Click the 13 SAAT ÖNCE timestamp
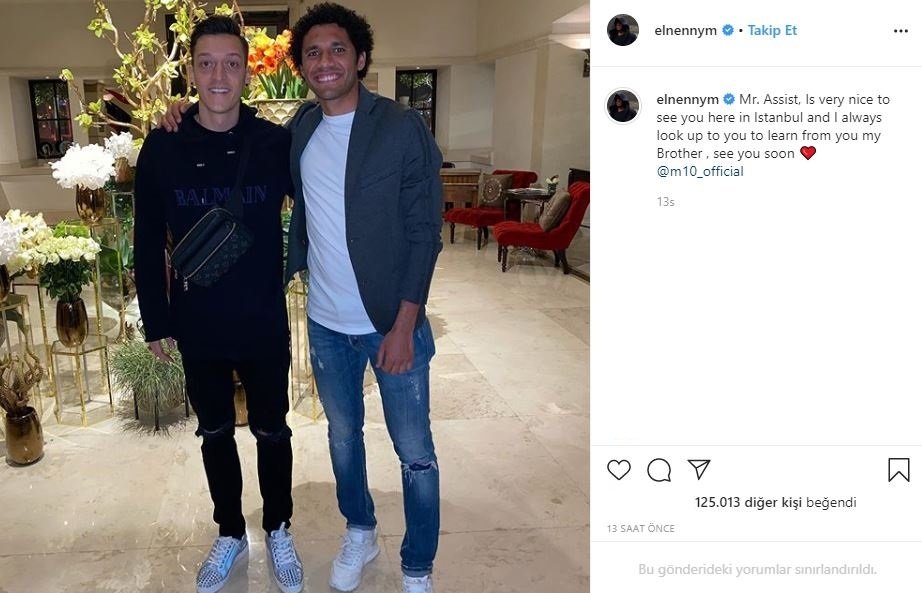 (640, 528)
